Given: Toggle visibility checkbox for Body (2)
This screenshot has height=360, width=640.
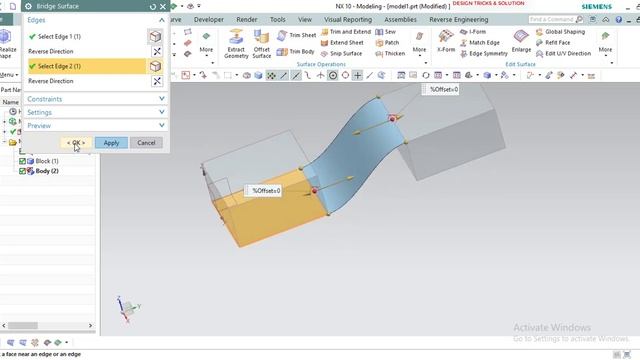Looking at the screenshot, I should (22, 171).
